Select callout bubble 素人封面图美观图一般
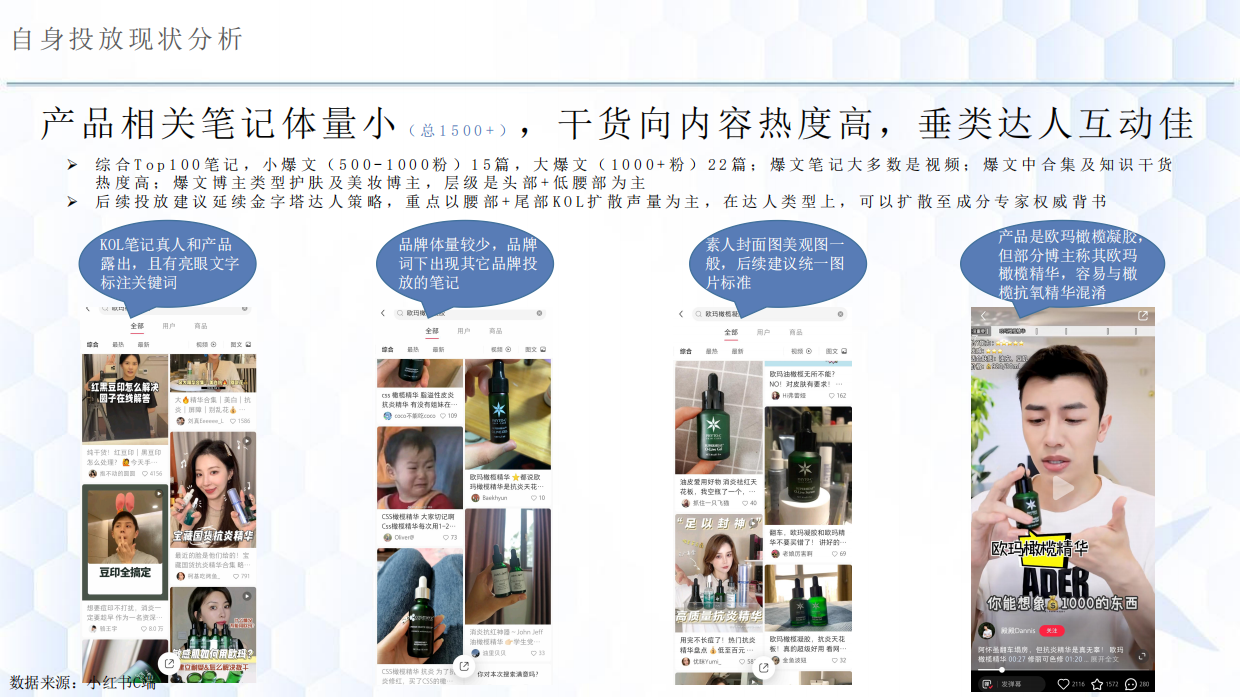 pyautogui.click(x=776, y=262)
